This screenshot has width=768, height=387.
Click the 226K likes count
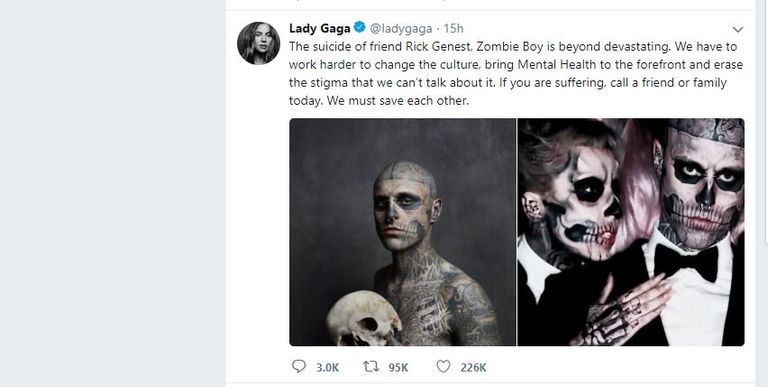pos(473,367)
